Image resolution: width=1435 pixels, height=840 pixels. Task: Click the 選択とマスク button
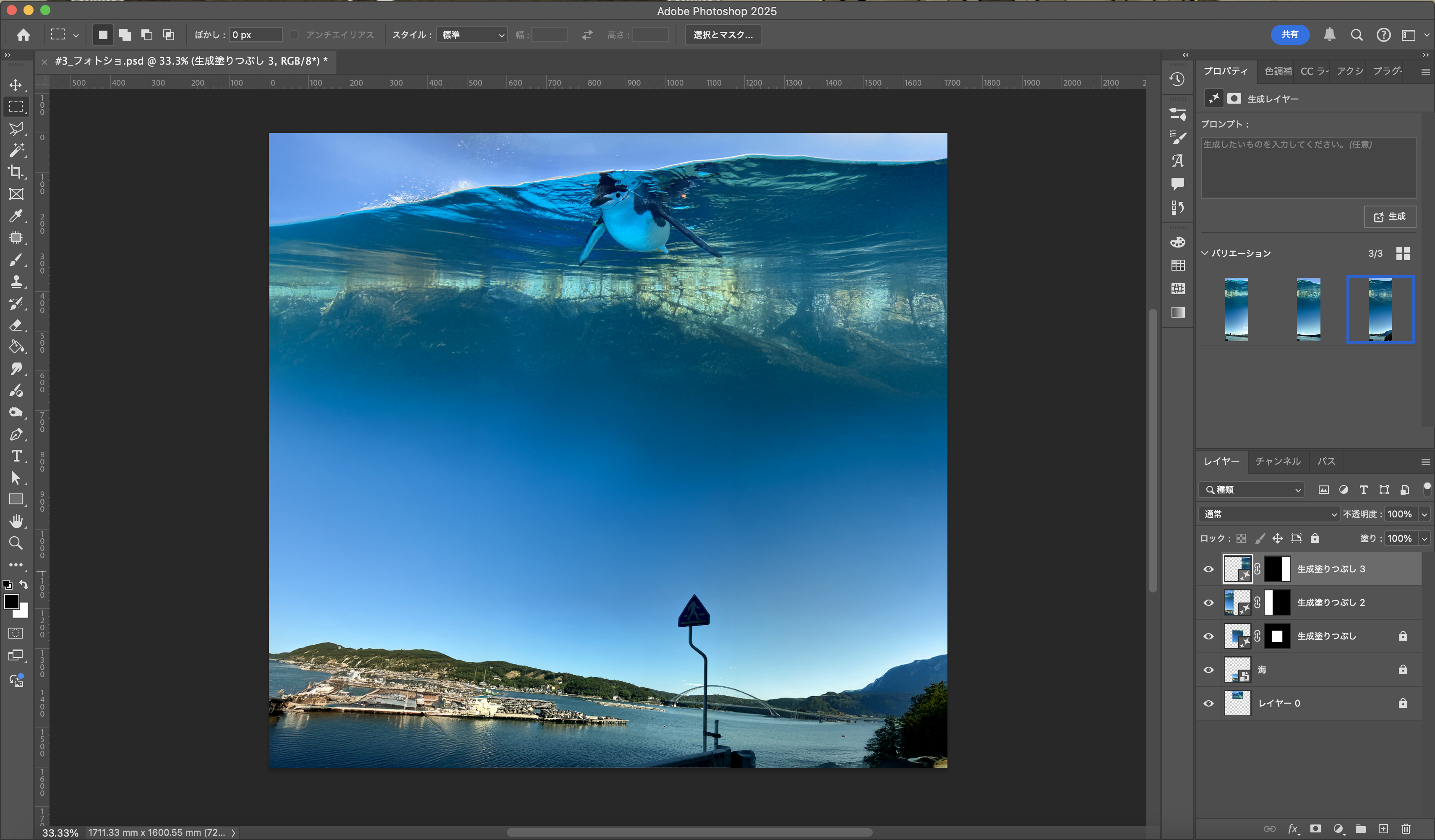723,35
